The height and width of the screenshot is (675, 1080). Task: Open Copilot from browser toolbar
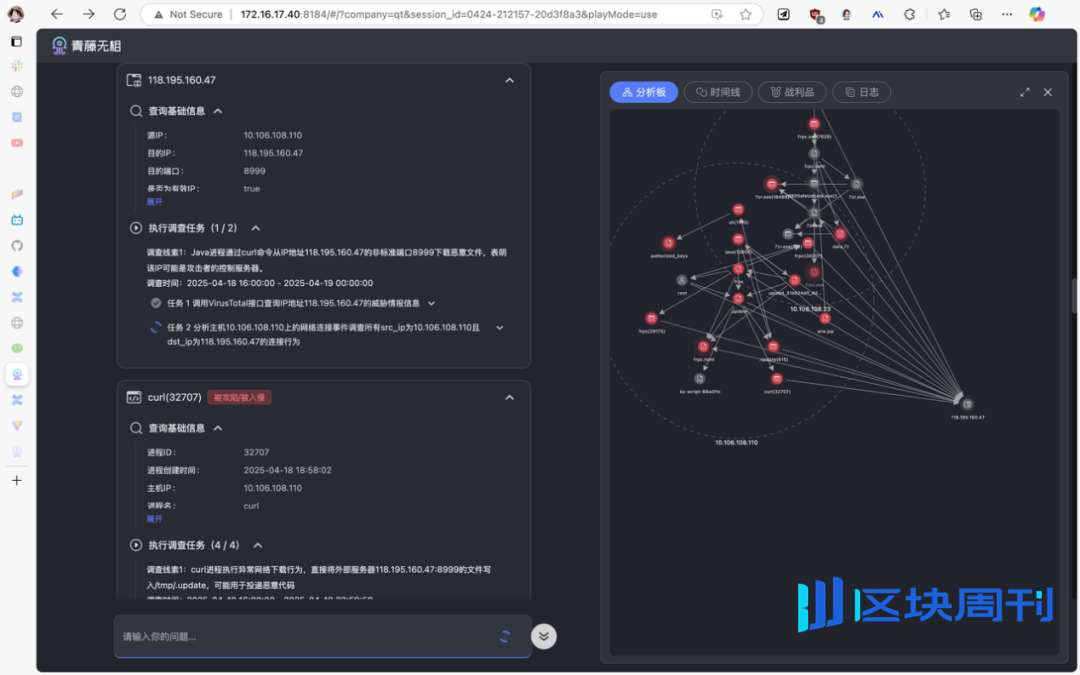1037,14
